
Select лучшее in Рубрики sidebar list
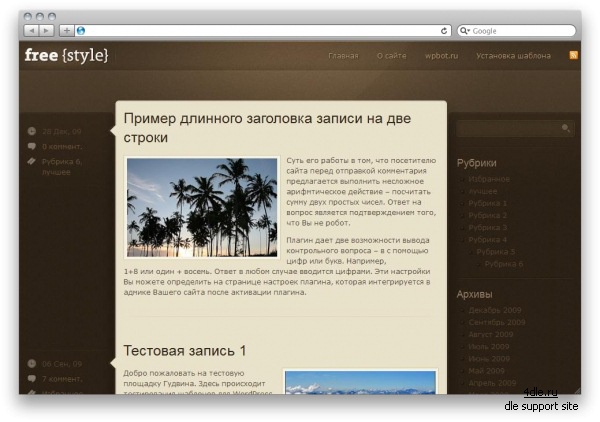click(x=483, y=191)
